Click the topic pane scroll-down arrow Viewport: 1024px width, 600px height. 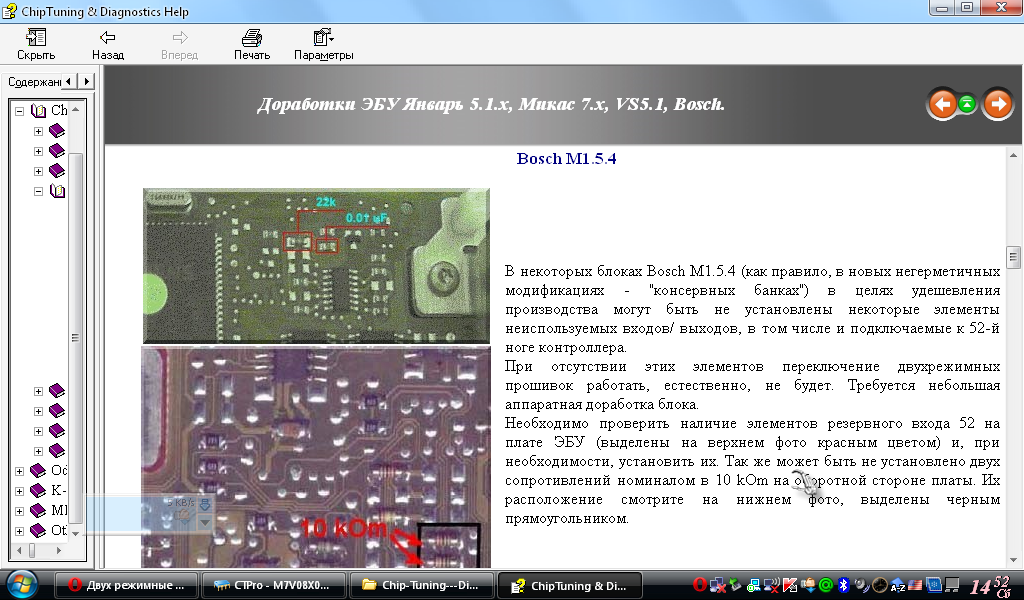point(1013,560)
